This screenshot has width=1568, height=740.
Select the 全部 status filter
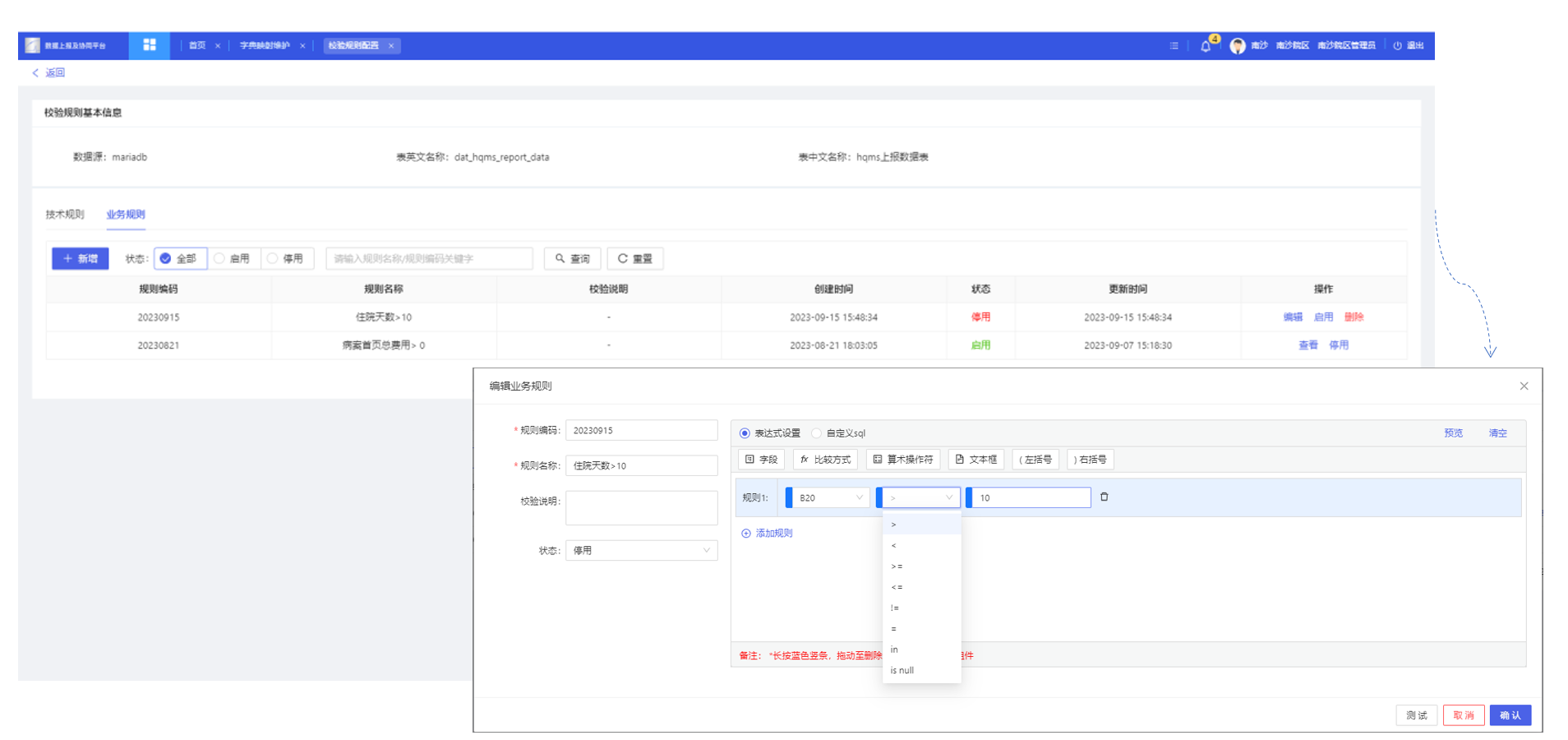pos(180,258)
